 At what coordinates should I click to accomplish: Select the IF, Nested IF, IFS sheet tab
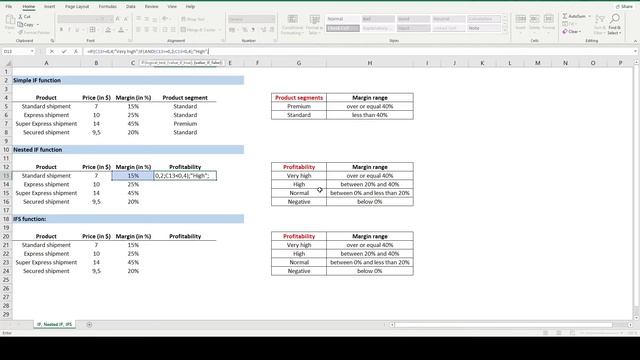[54, 324]
